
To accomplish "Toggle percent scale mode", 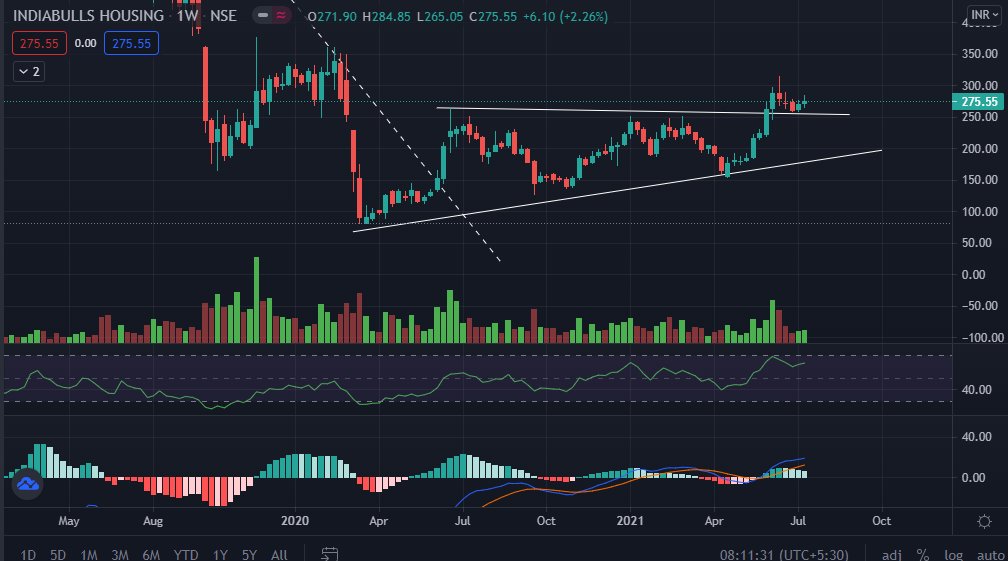I will [x=922, y=554].
